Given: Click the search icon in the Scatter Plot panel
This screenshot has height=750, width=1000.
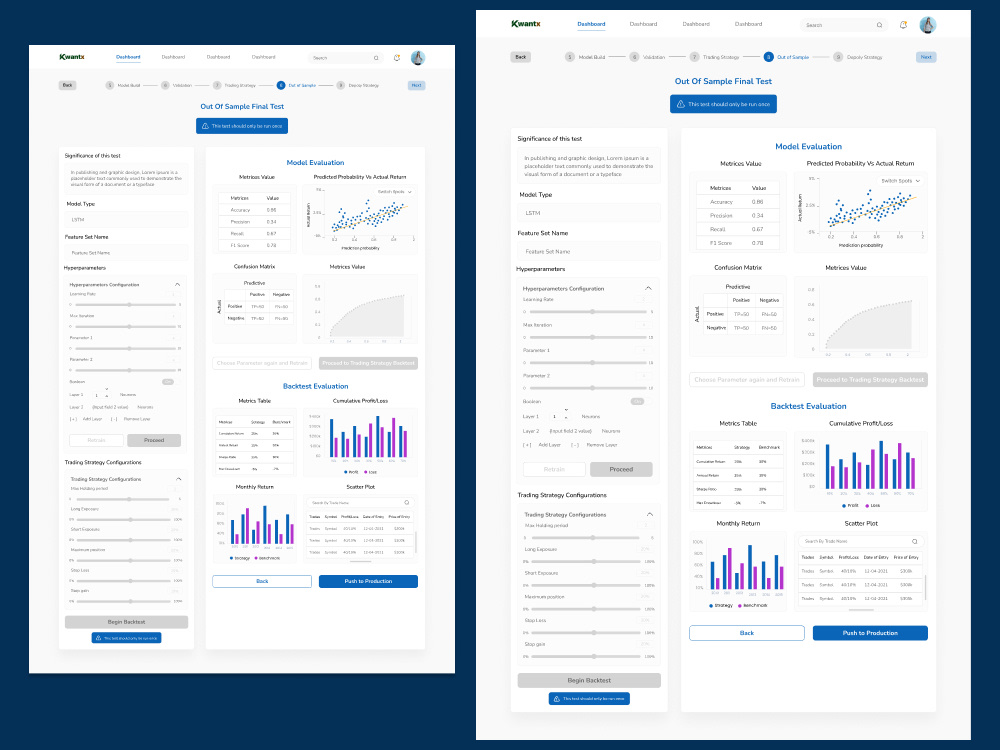Looking at the screenshot, I should (915, 541).
